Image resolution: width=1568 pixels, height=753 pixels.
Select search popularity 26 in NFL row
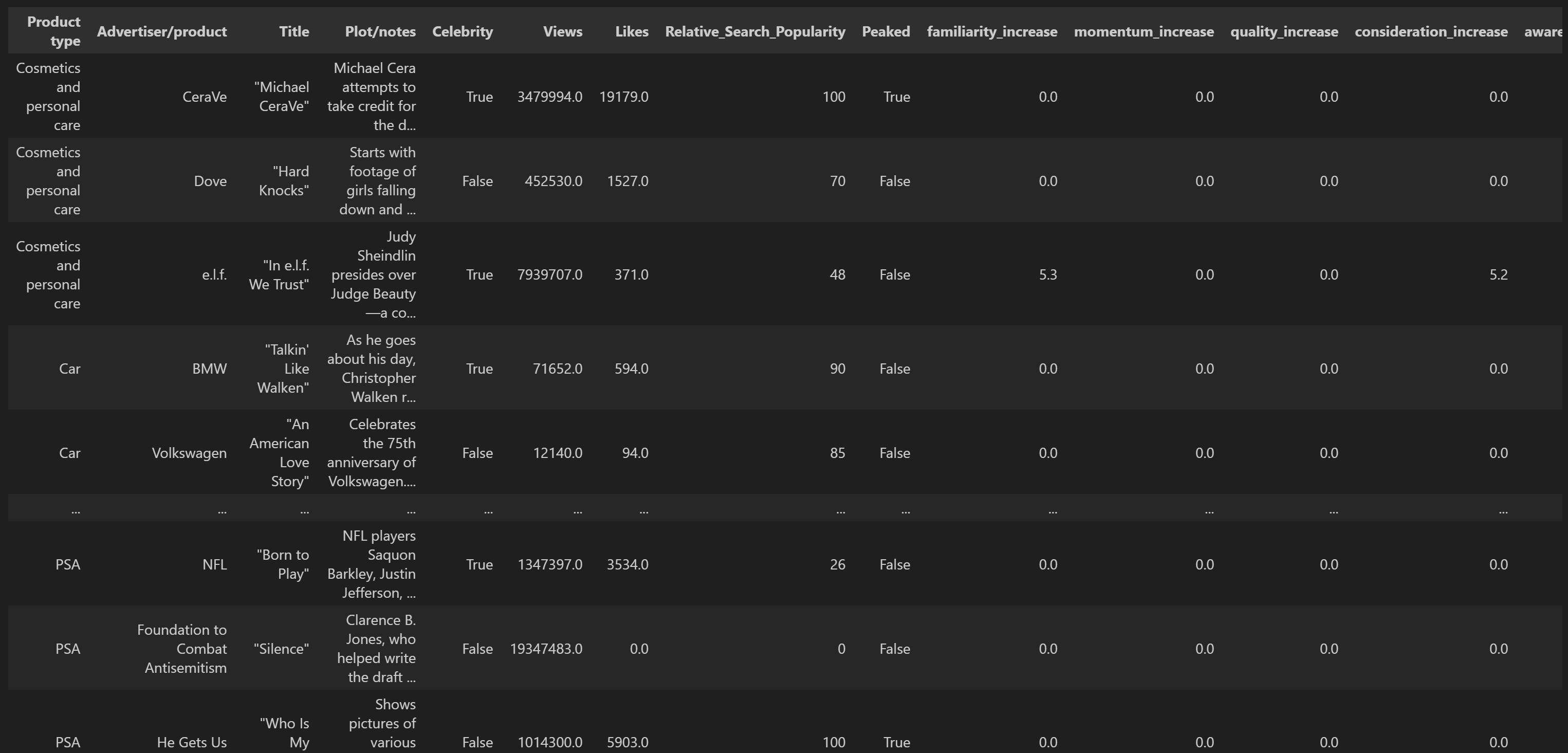tap(838, 564)
